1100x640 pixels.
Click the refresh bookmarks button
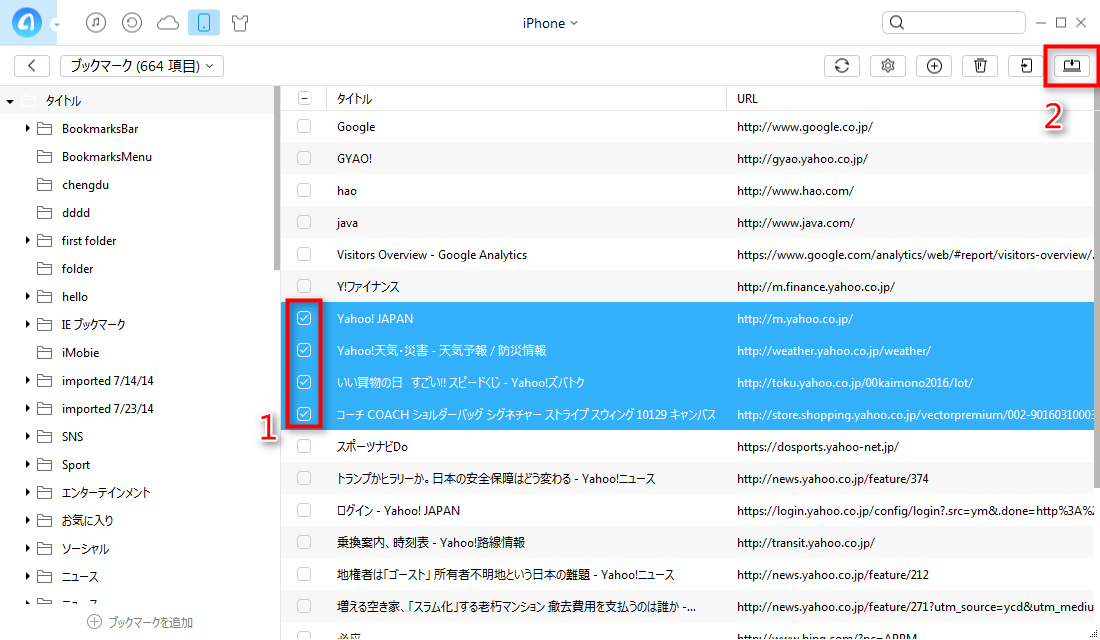(842, 66)
